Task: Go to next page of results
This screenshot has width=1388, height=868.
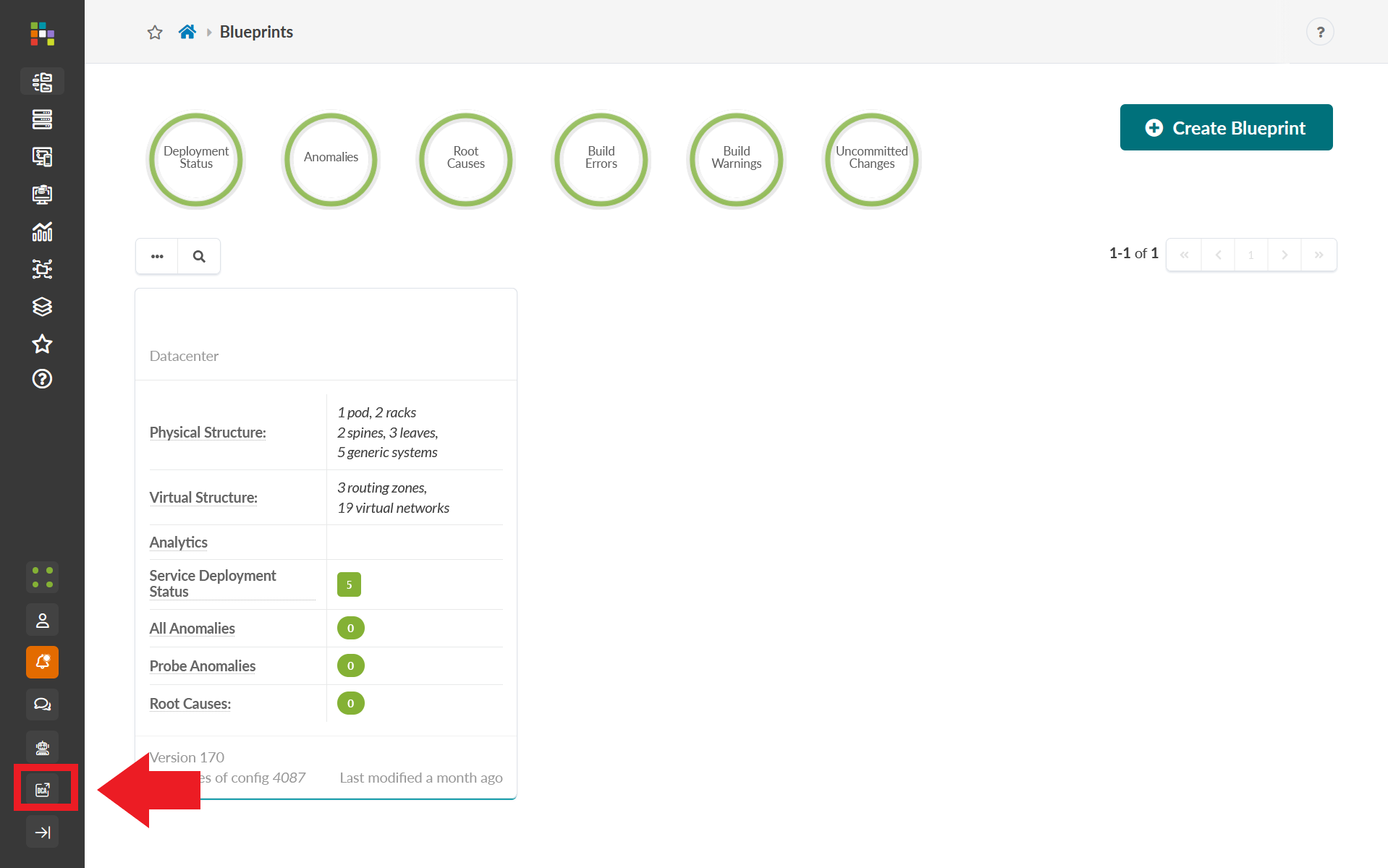Action: coord(1285,255)
